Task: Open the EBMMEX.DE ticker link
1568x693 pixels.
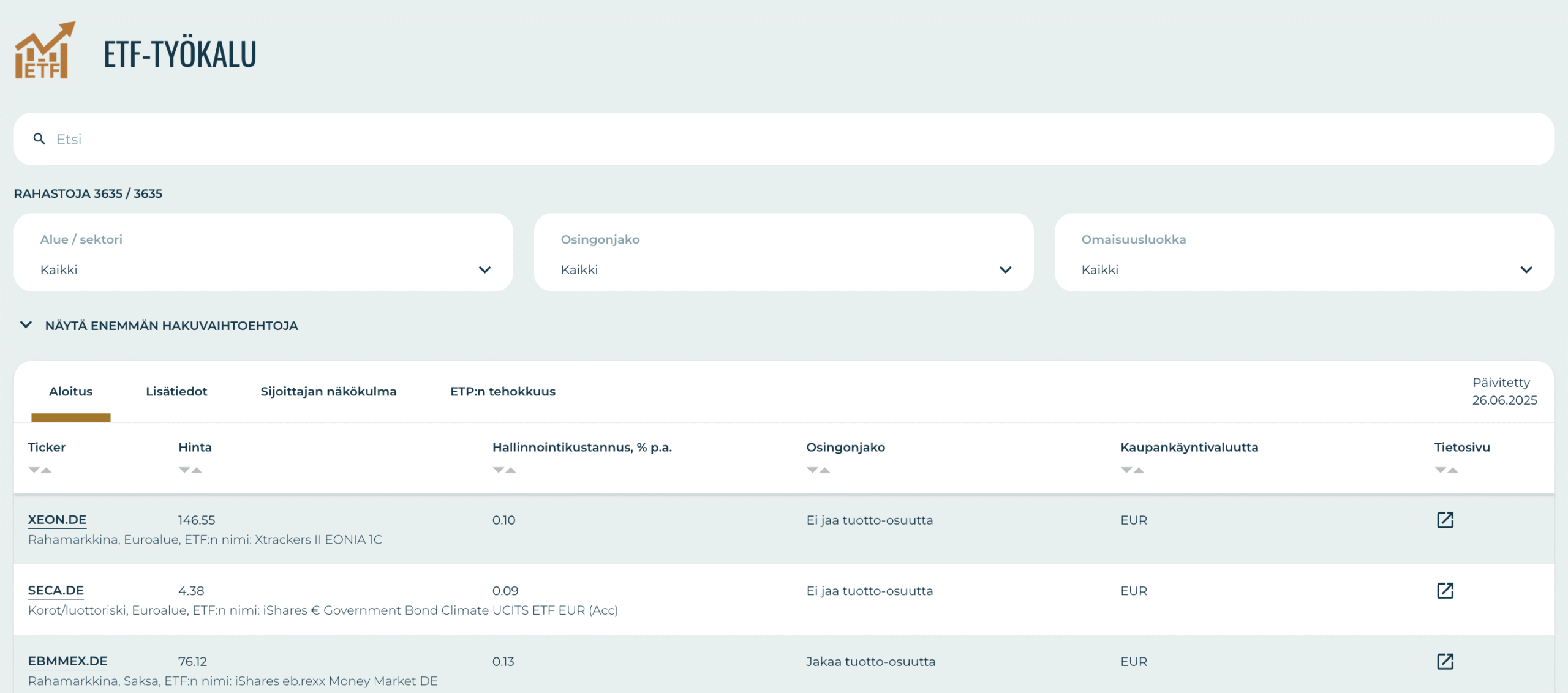Action: (x=68, y=661)
